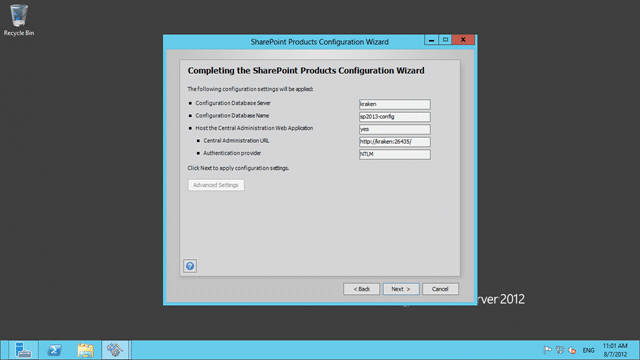This screenshot has height=360, width=640.
Task: Select the Central Administration URL field
Action: [394, 142]
